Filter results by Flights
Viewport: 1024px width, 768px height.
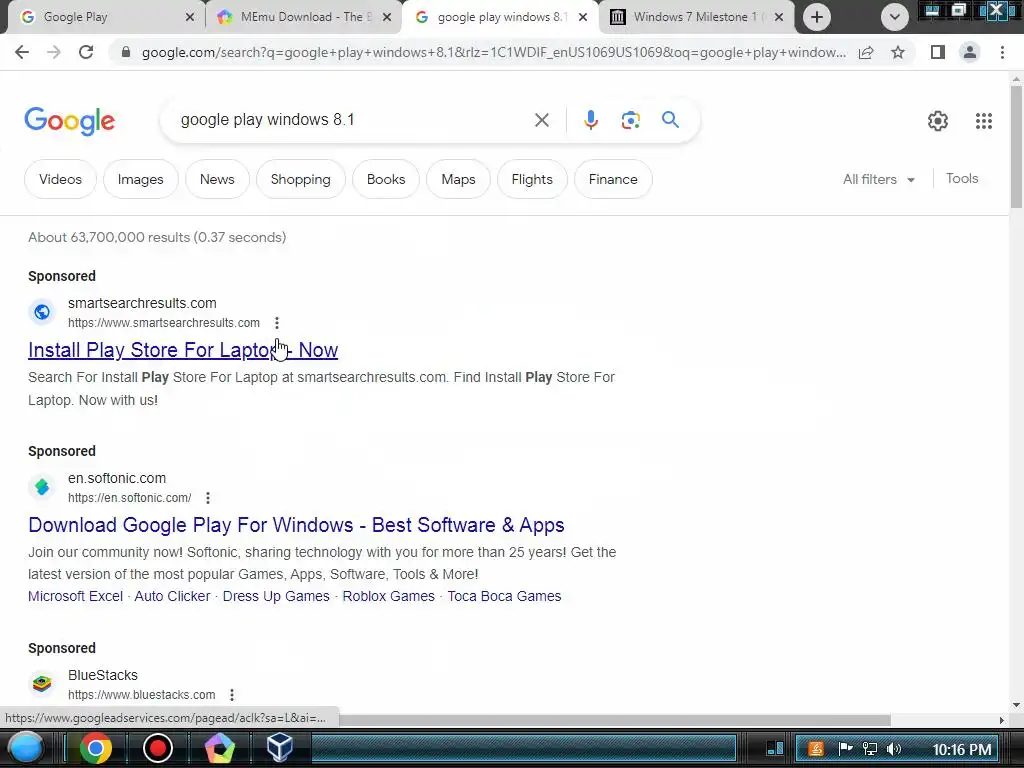(532, 179)
